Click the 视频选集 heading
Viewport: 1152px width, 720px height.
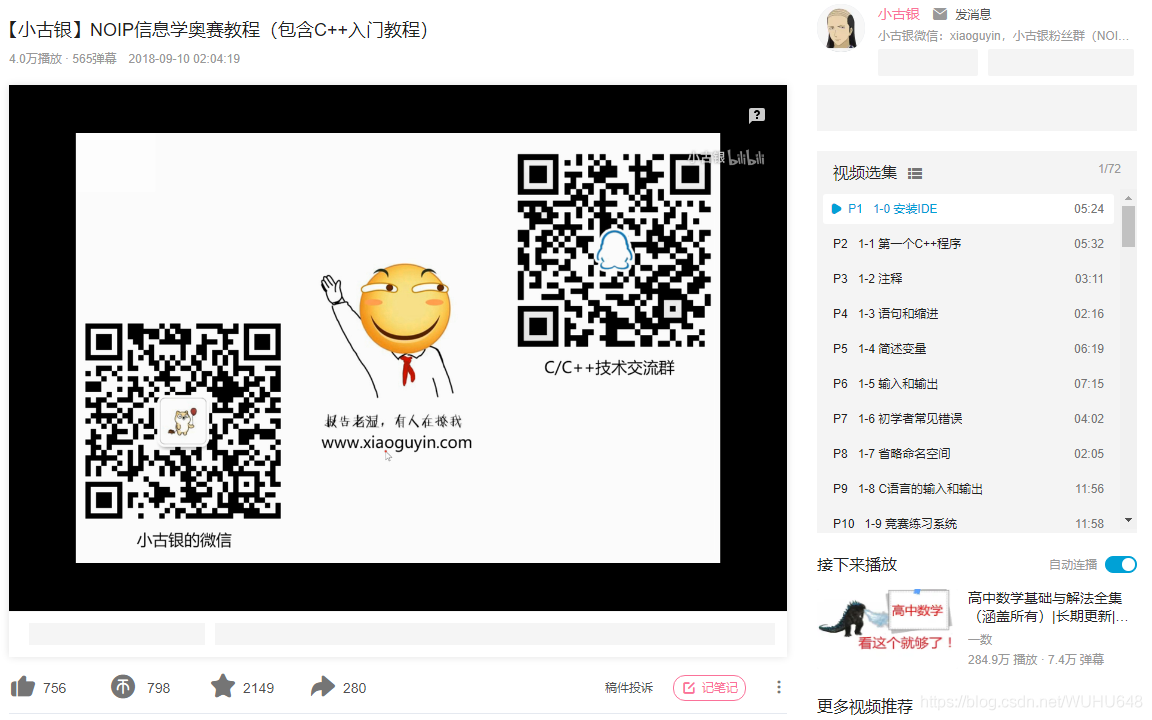(x=865, y=173)
